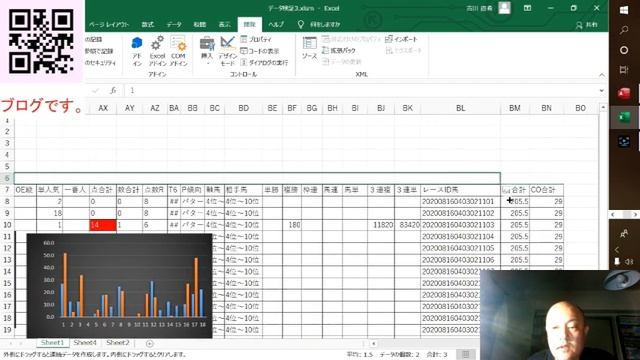Open Excel アドイン gear icon

(x=158, y=52)
